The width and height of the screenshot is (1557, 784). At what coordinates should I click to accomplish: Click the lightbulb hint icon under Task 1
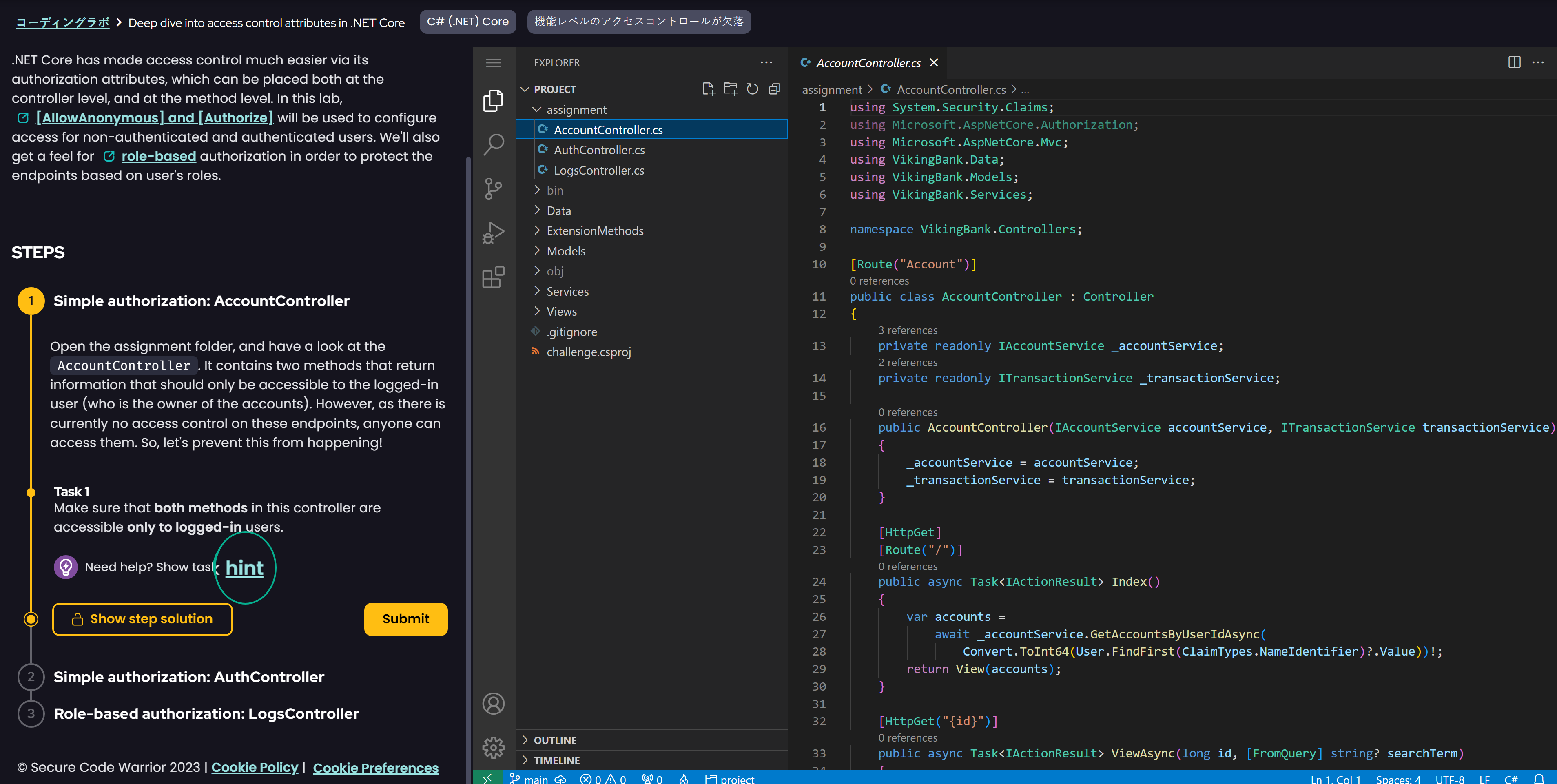tap(66, 567)
